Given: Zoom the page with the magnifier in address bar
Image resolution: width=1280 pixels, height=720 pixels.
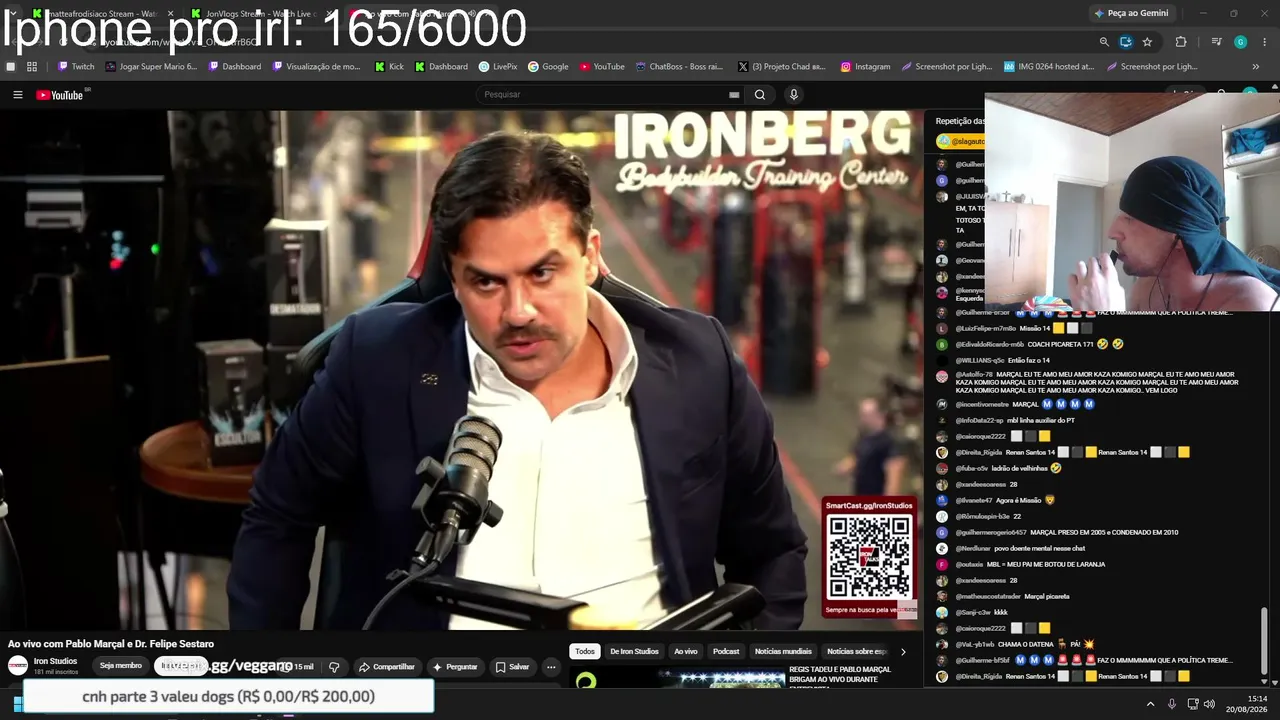Looking at the screenshot, I should (x=1104, y=42).
